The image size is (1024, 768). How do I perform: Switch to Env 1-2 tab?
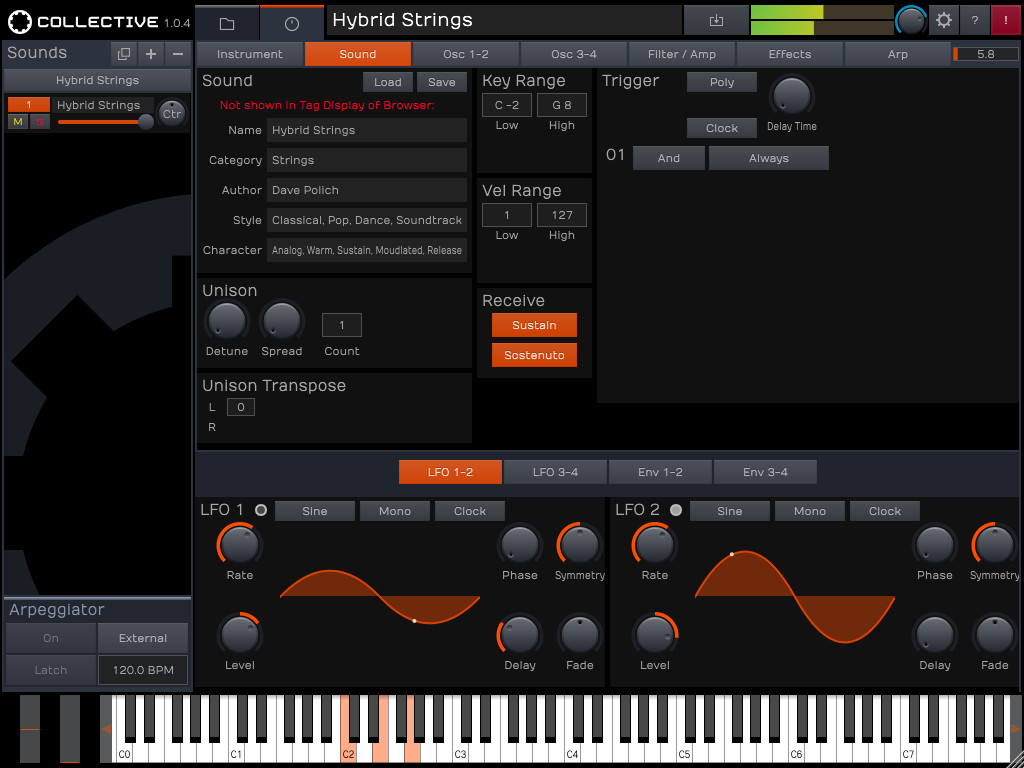tap(660, 472)
